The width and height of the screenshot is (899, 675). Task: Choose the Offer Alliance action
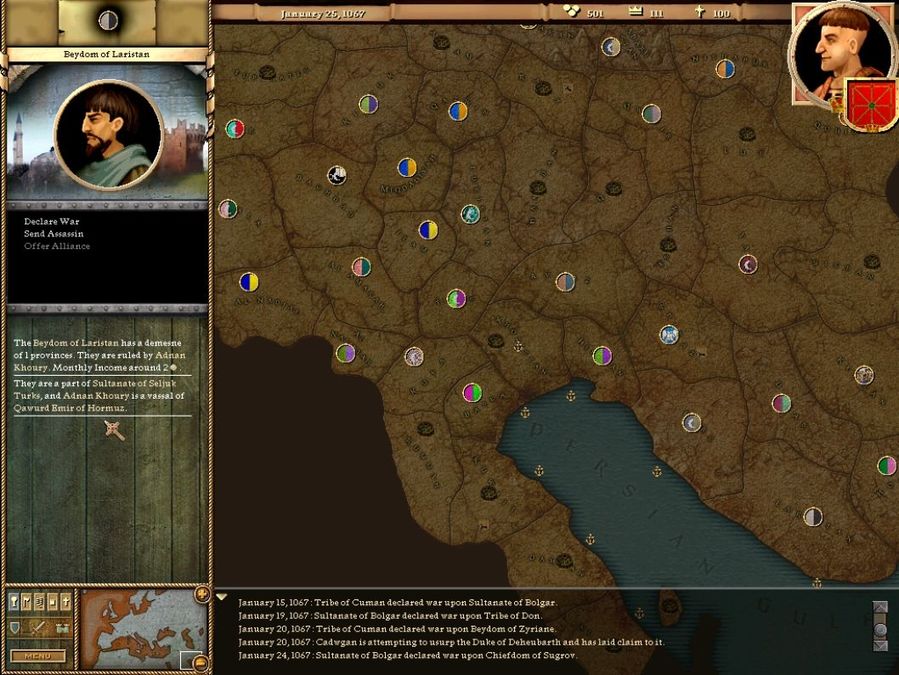(57, 246)
